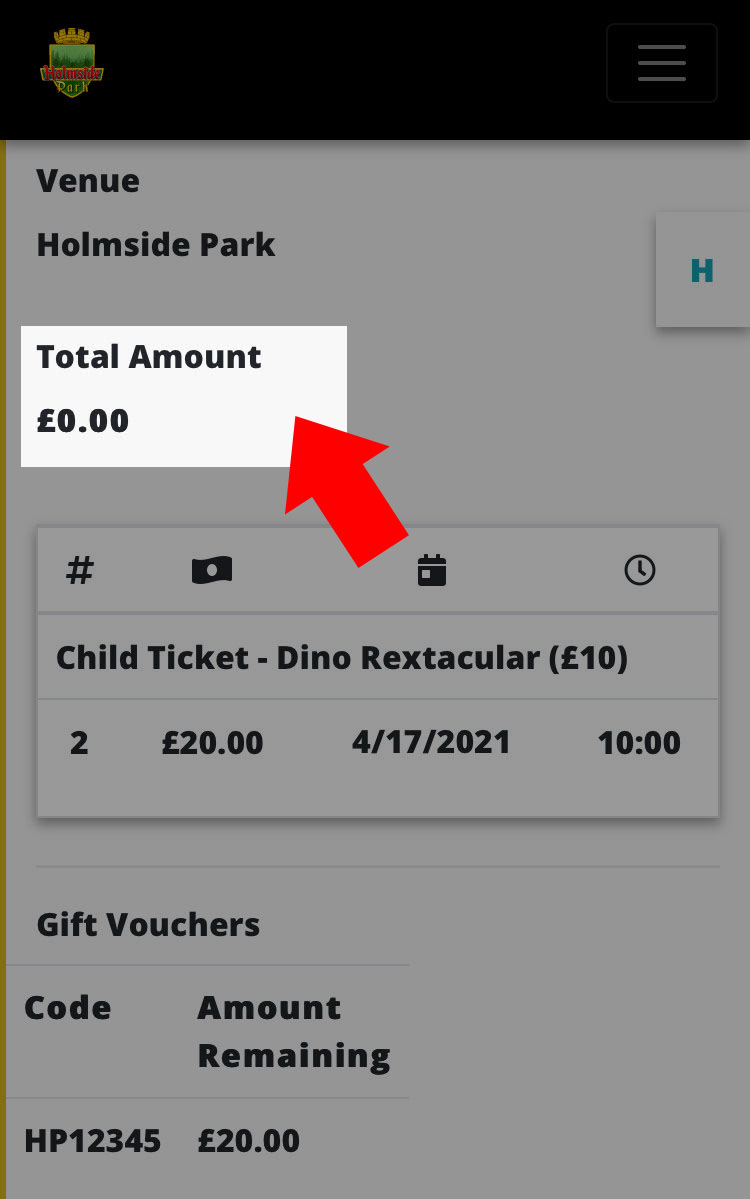Viewport: 750px width, 1199px height.
Task: Click the ticket quantity 2
Action: 79,743
